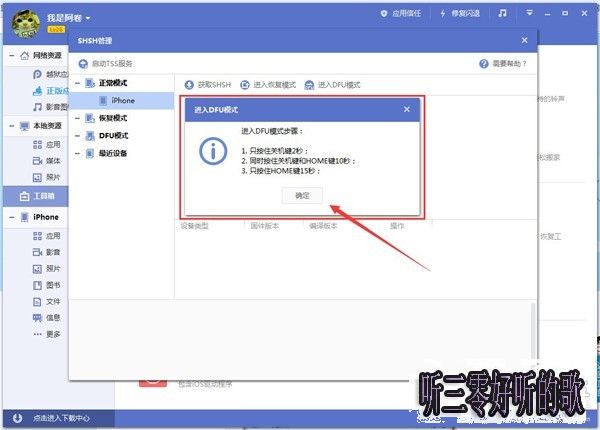The width and height of the screenshot is (600, 430).
Task: Click the 网络资源 home icon
Action: click(24, 56)
